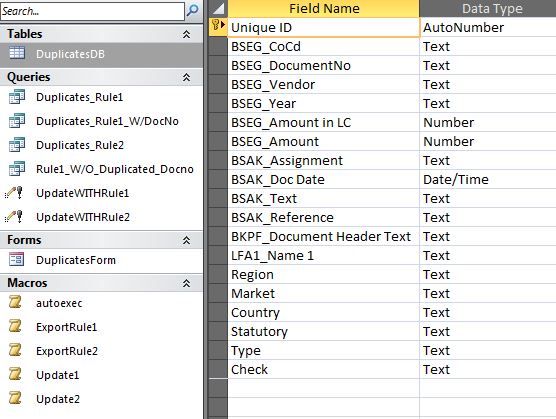Click the Data Type column header
Image resolution: width=556 pixels, height=419 pixels.
click(488, 9)
